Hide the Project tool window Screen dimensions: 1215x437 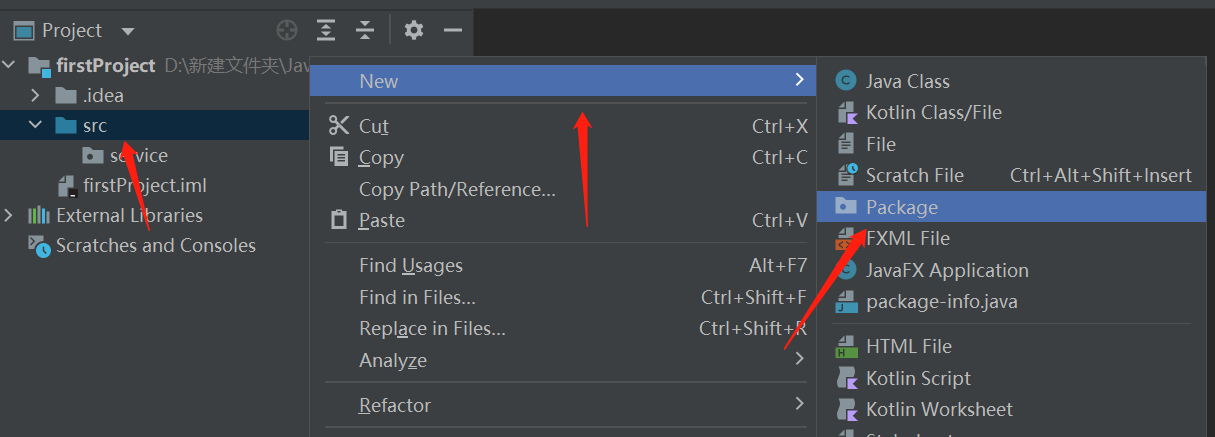[453, 30]
